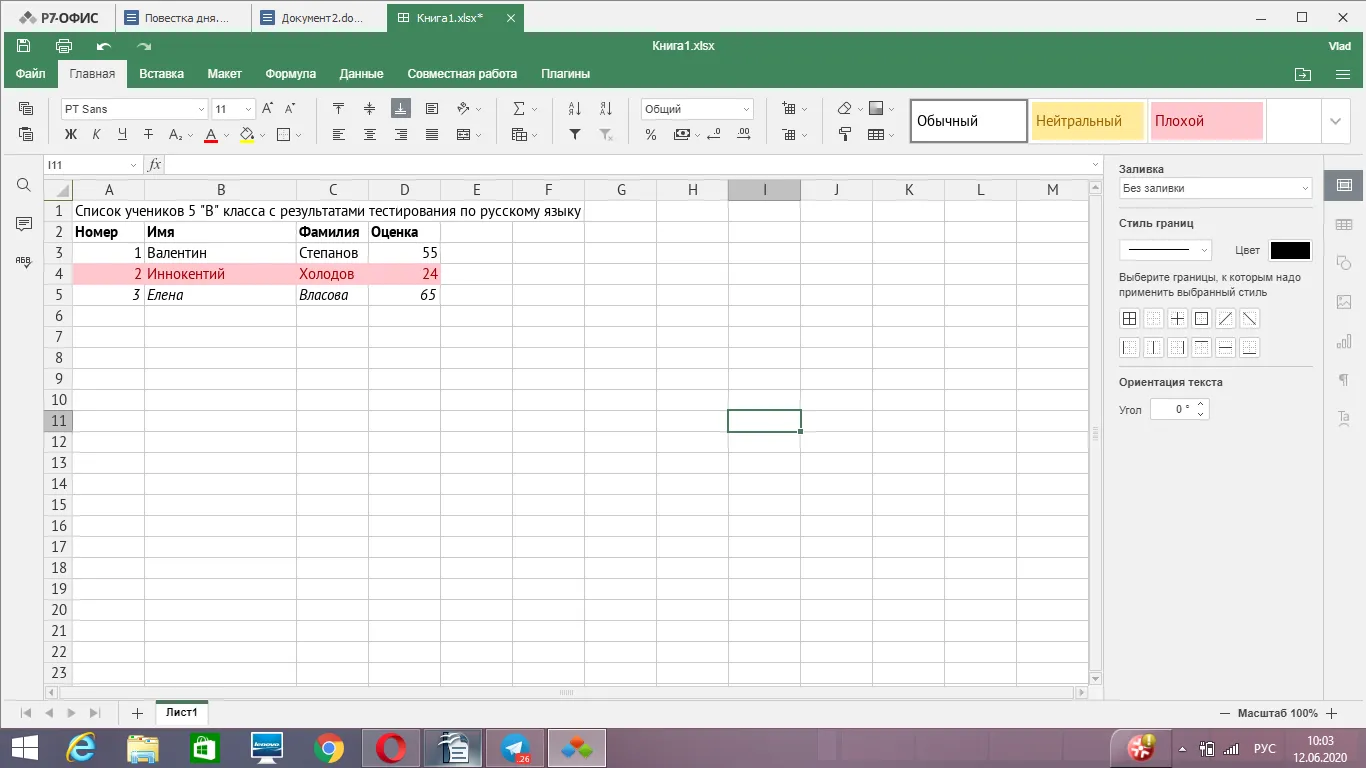Open the Вставка ribbon tab
The height and width of the screenshot is (768, 1366).
click(x=161, y=74)
